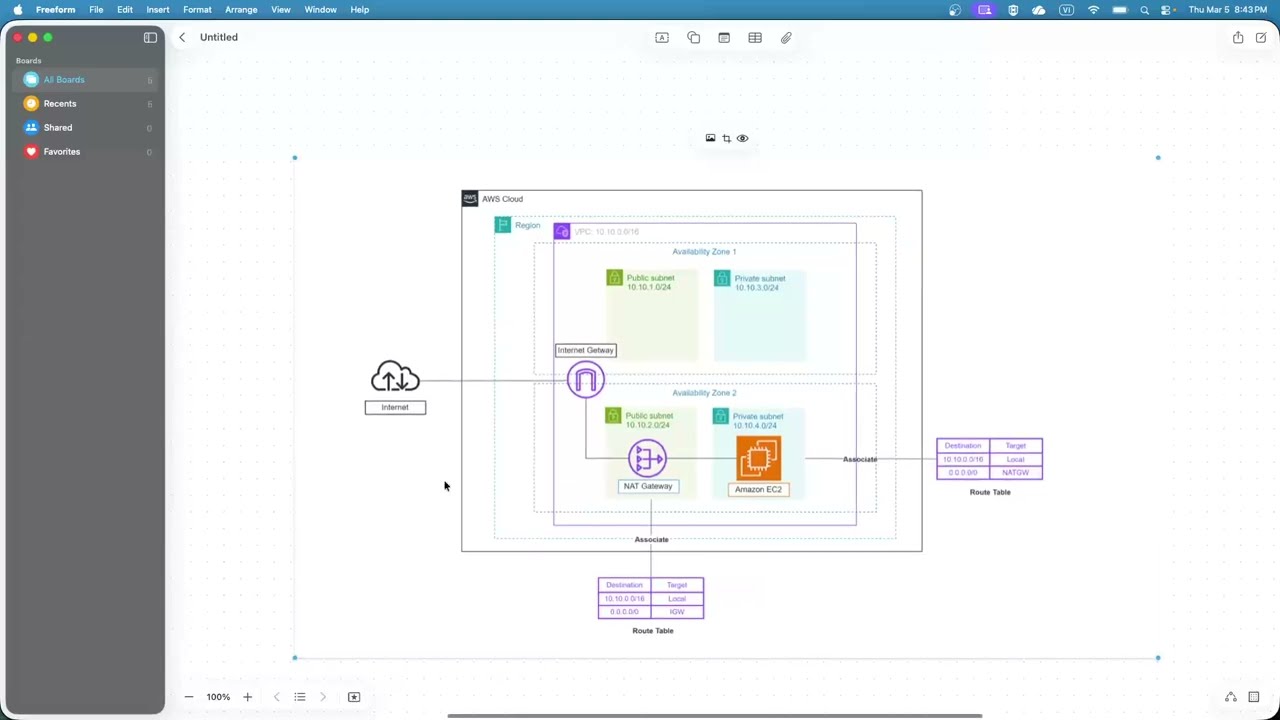This screenshot has height=720, width=1280.
Task: Click the top-right image selection handle
Action: (1158, 158)
